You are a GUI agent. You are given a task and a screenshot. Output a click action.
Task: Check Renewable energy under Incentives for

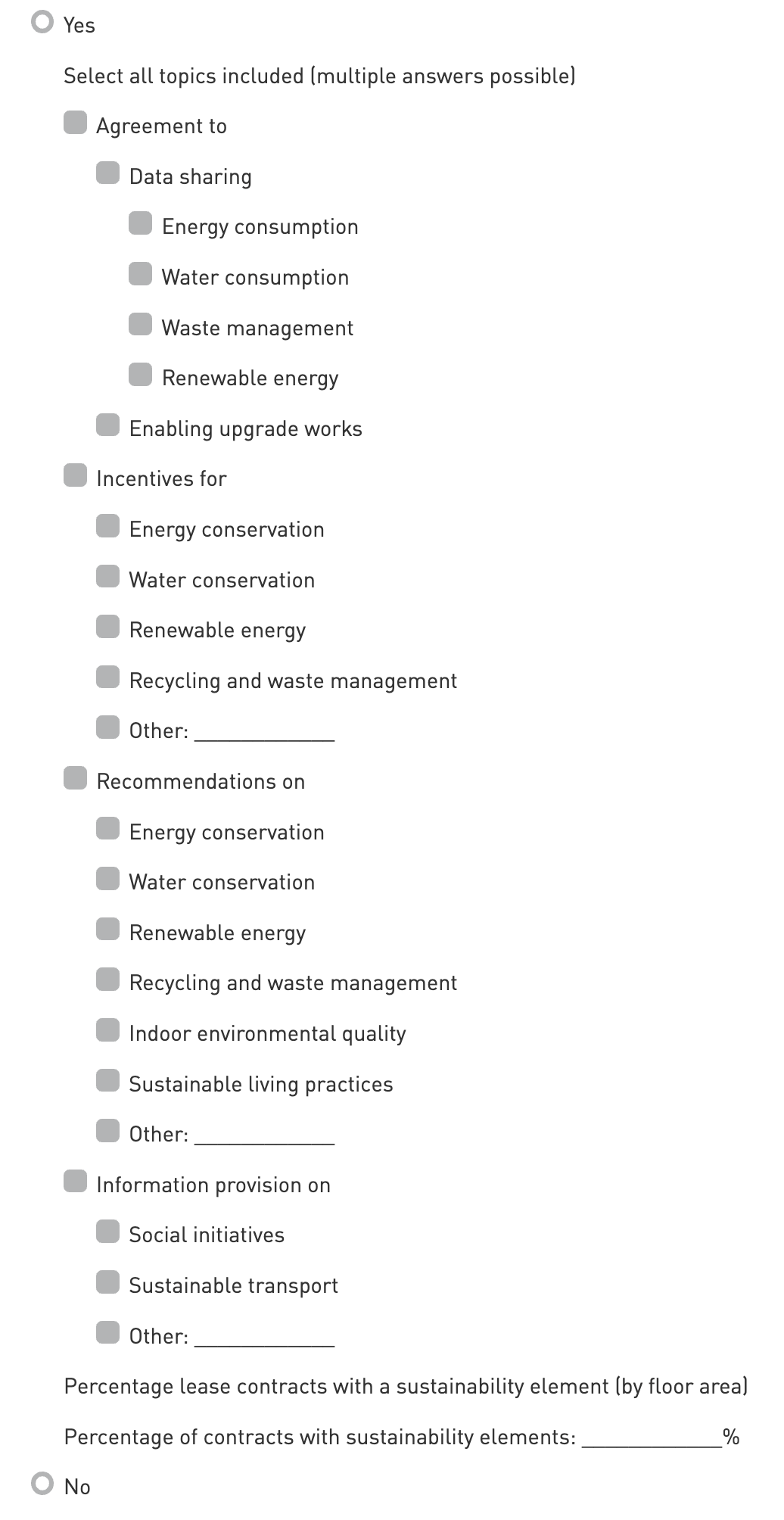pyautogui.click(x=107, y=627)
